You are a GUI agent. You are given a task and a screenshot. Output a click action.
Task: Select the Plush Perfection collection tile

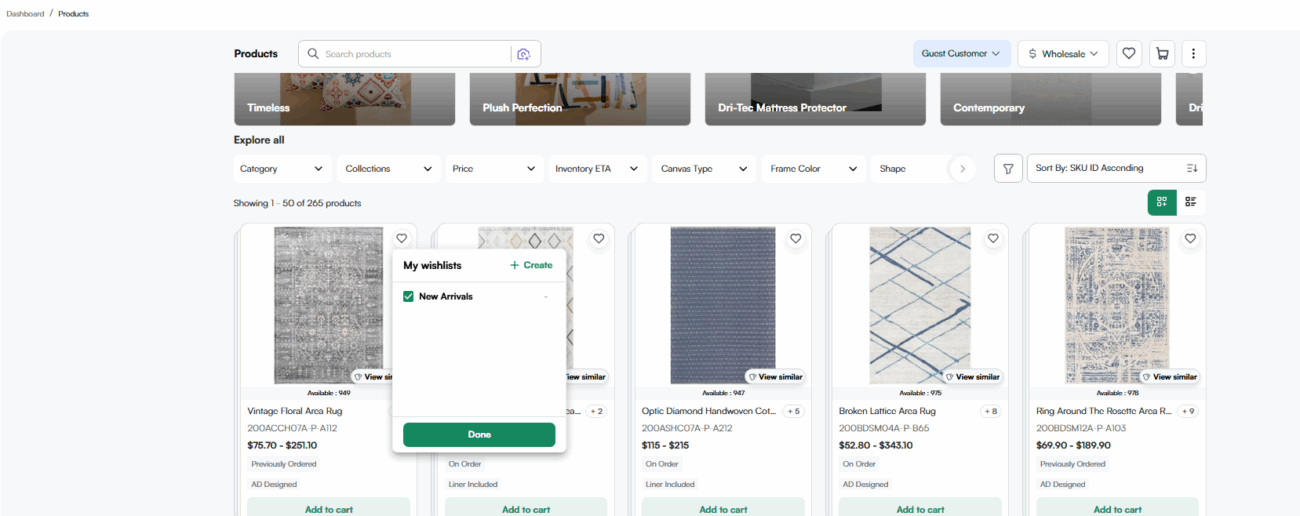click(x=580, y=99)
